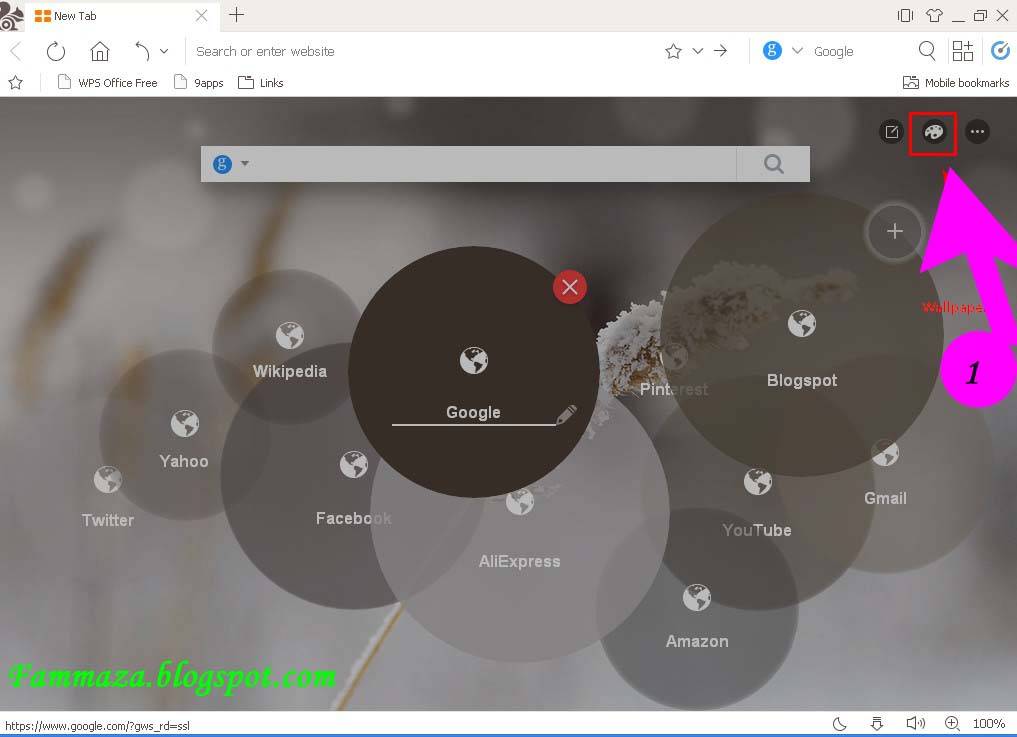Click the edit speed dial icon

(892, 132)
